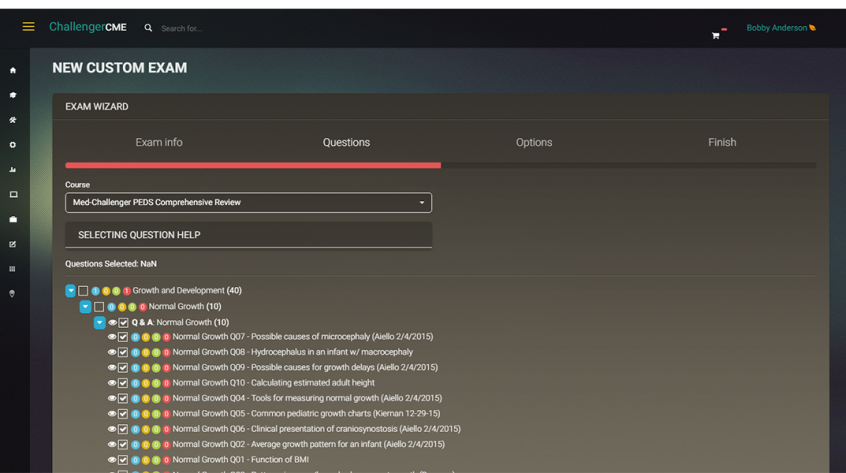The height and width of the screenshot is (473, 846).
Task: Open the tools sidebar icon
Action: pyautogui.click(x=13, y=120)
